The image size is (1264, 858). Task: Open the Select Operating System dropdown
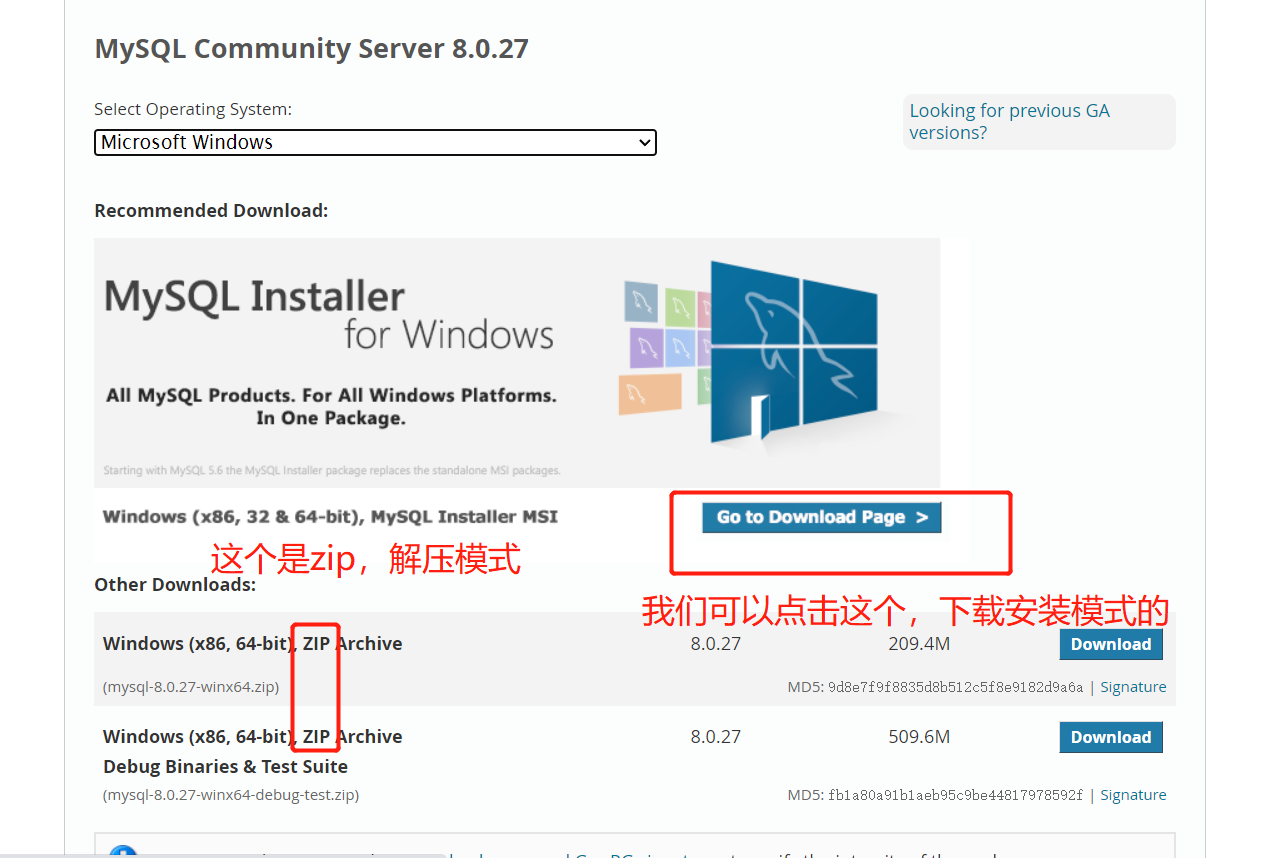click(375, 142)
